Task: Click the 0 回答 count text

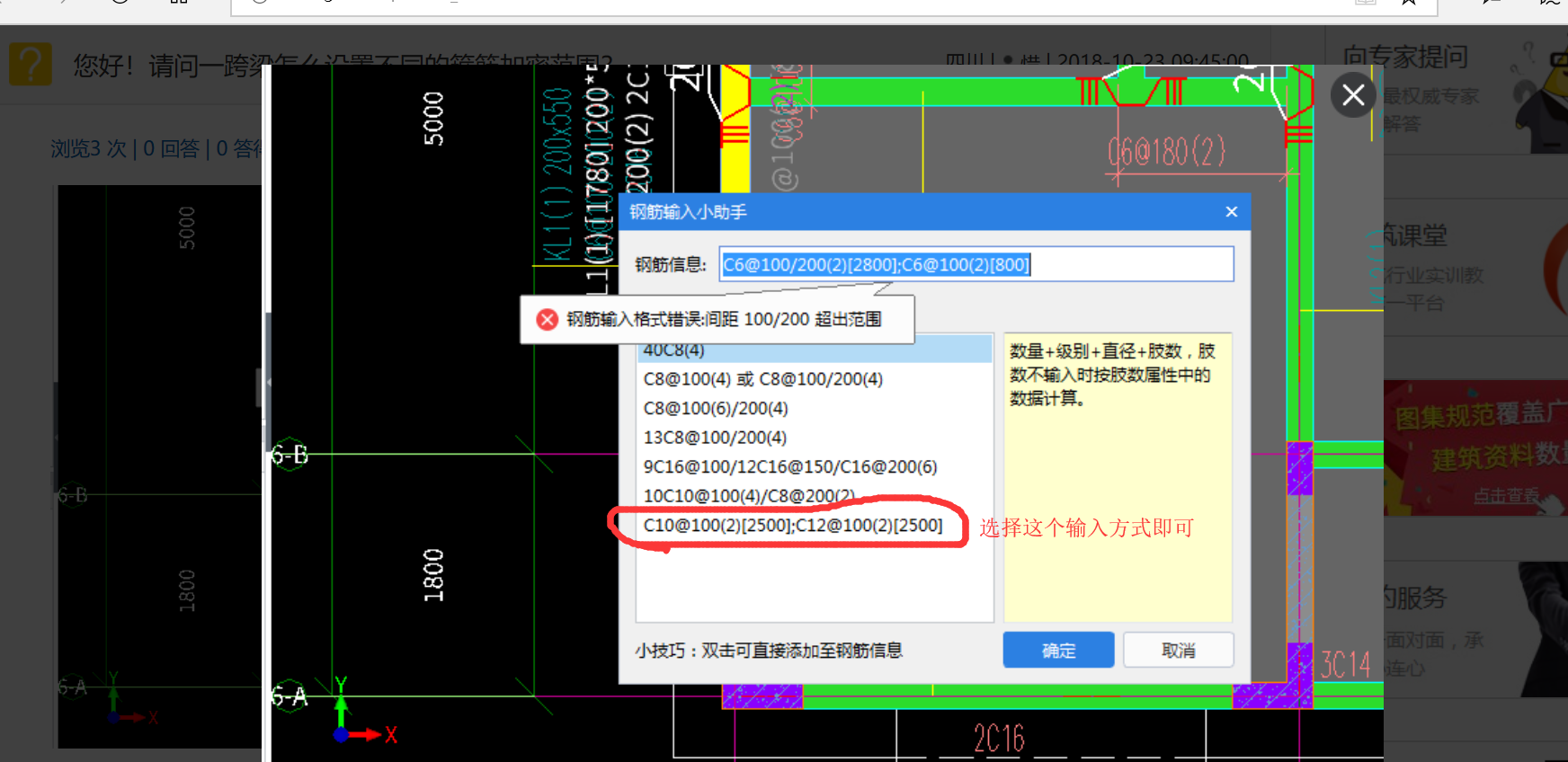Action: pos(171,148)
